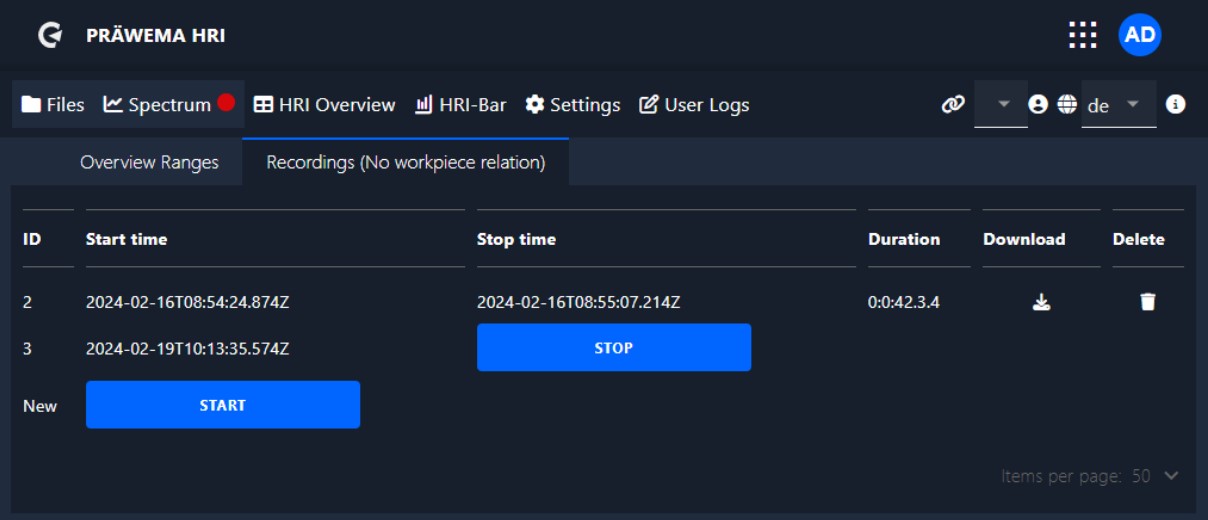Open the empty link dropdown
This screenshot has width=1208, height=520.
(x=1001, y=104)
